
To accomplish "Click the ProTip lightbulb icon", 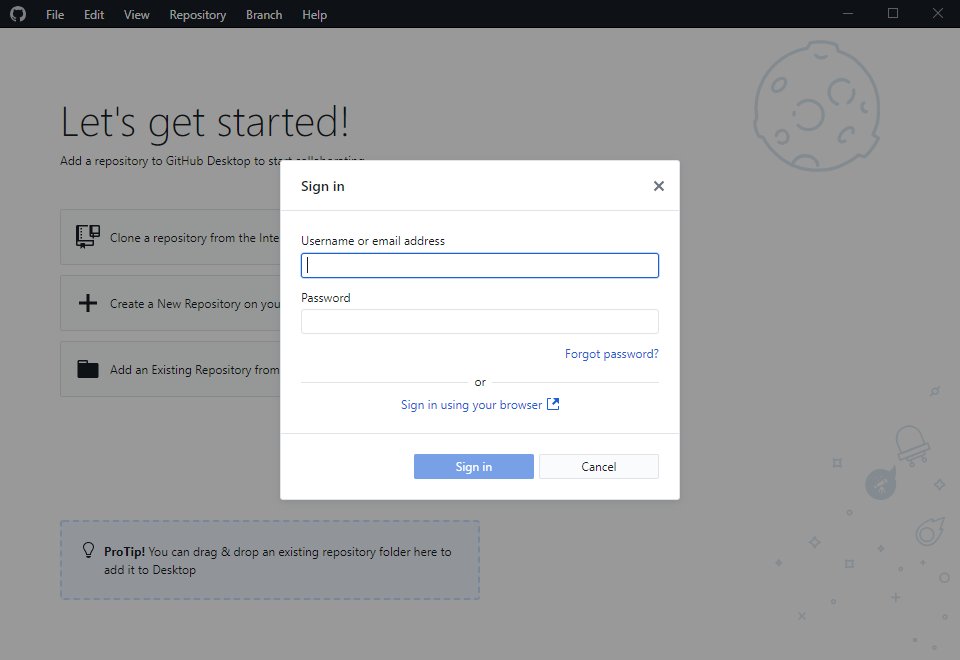I will (89, 550).
